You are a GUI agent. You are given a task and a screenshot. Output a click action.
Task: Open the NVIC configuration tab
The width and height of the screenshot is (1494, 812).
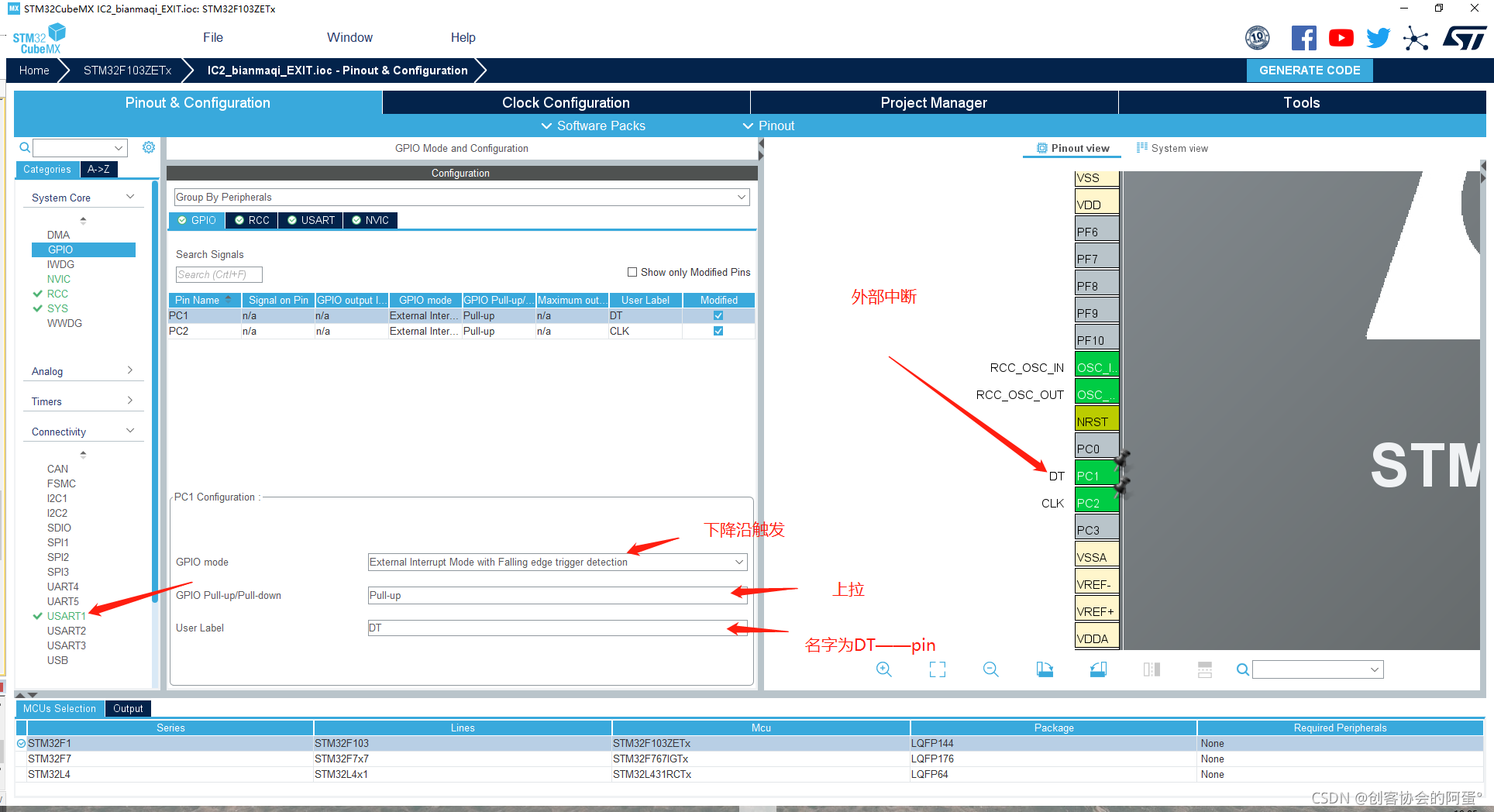click(x=370, y=220)
